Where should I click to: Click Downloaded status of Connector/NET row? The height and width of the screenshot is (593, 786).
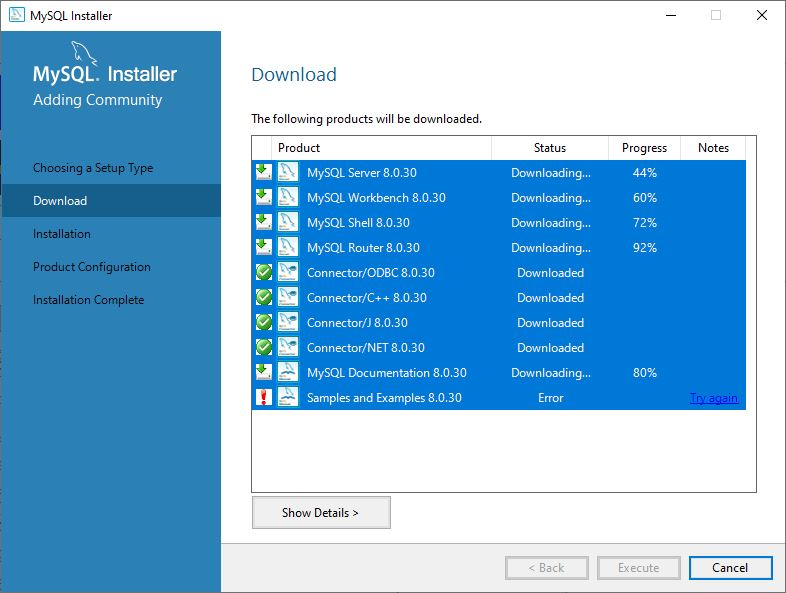coord(550,348)
